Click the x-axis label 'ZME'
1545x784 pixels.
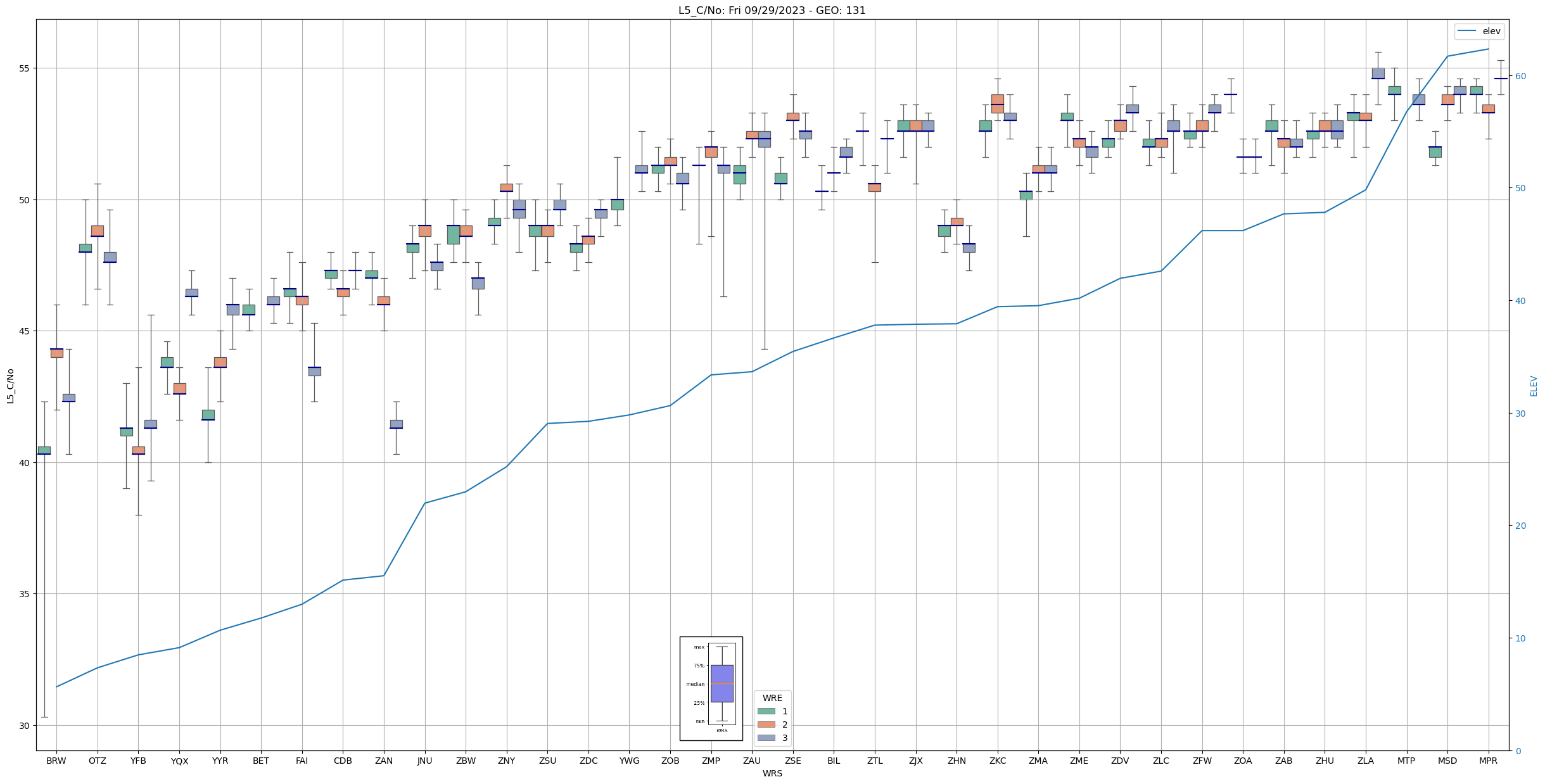[1079, 761]
